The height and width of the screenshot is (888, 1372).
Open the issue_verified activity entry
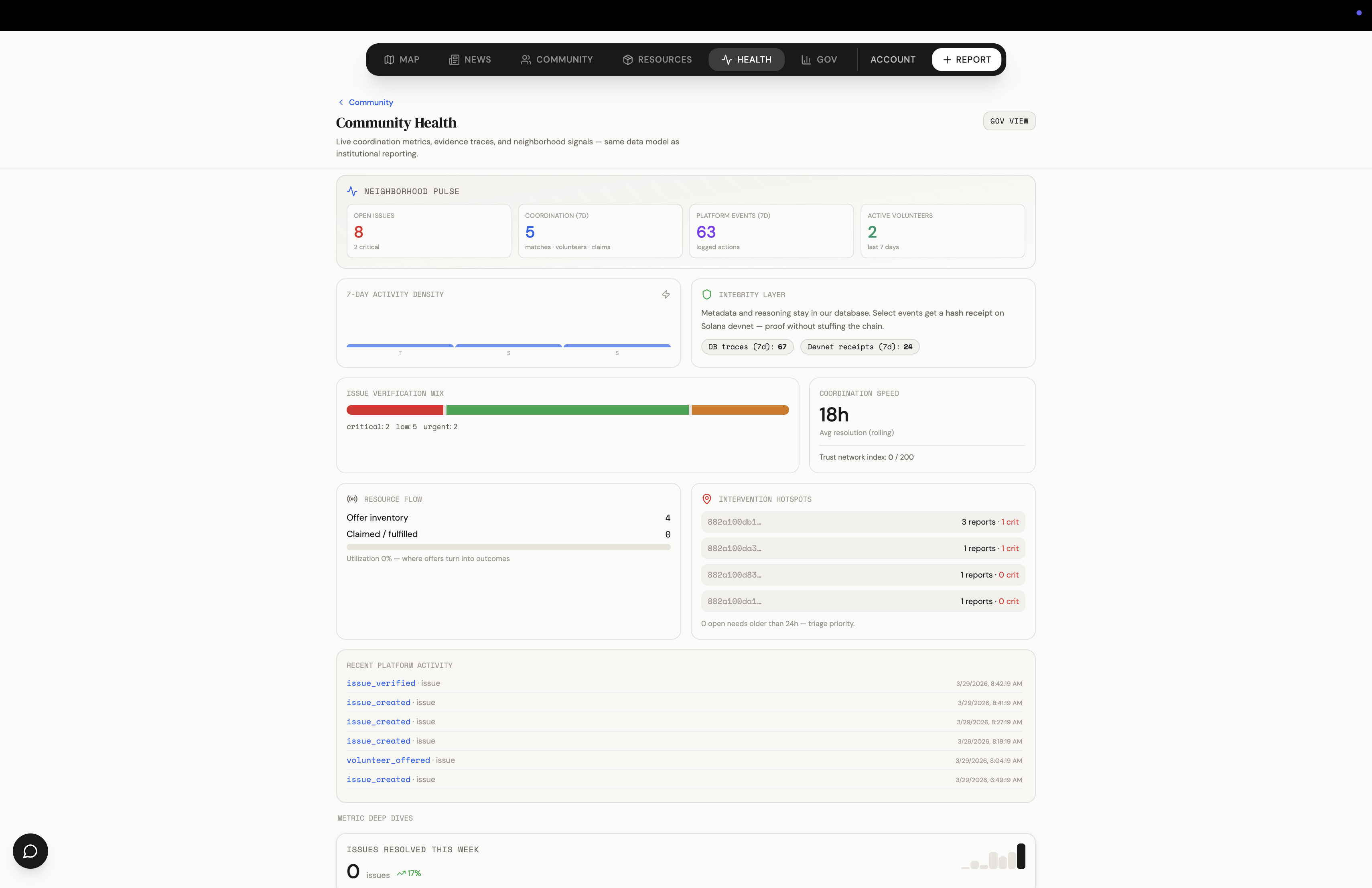(380, 683)
